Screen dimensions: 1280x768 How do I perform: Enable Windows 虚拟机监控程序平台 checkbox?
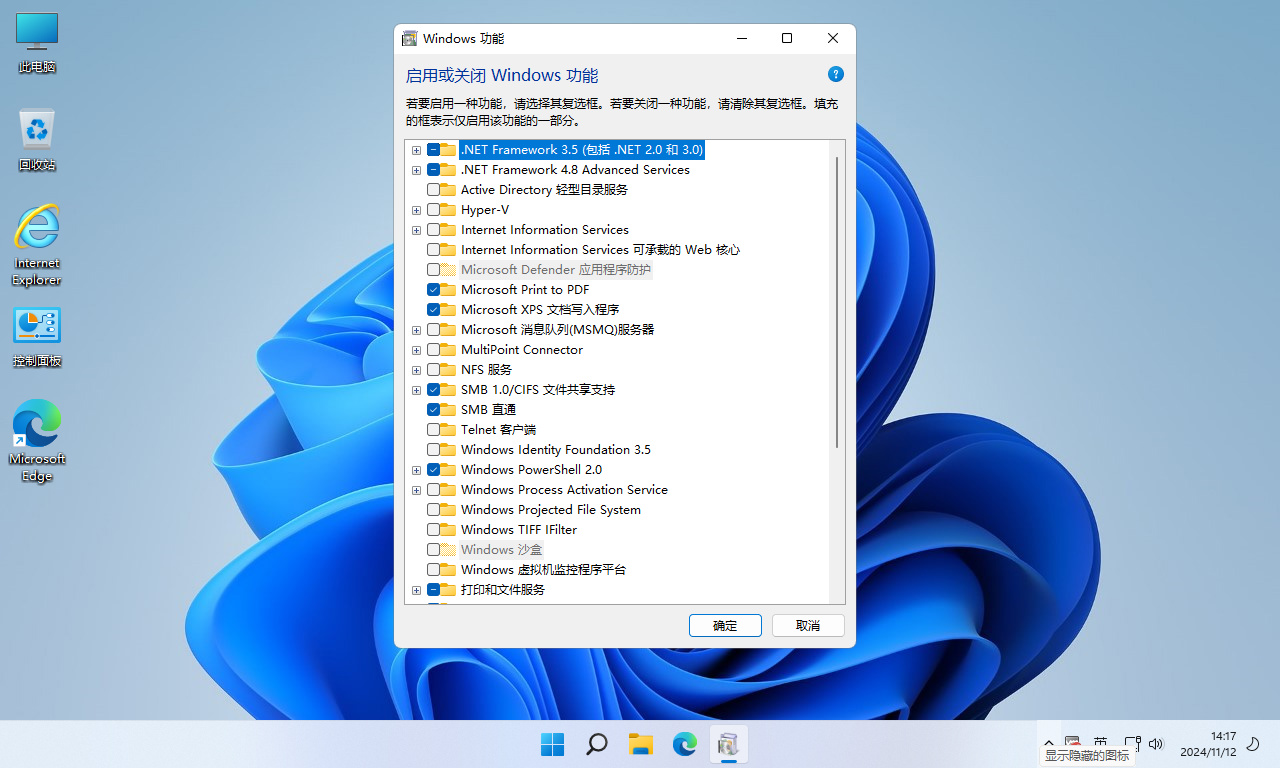pyautogui.click(x=433, y=570)
